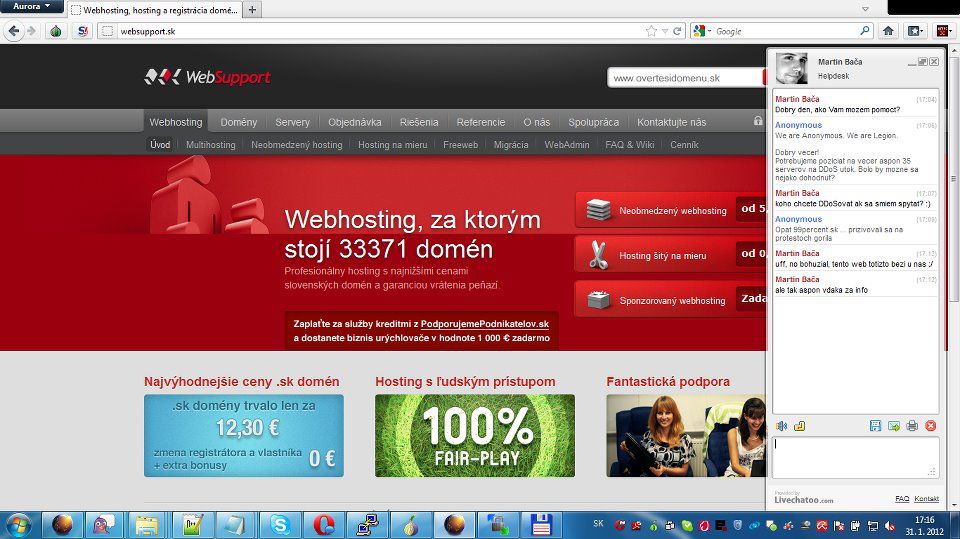Open the S! toolbar add-on button
Screen dimensions: 960x539
click(82, 31)
